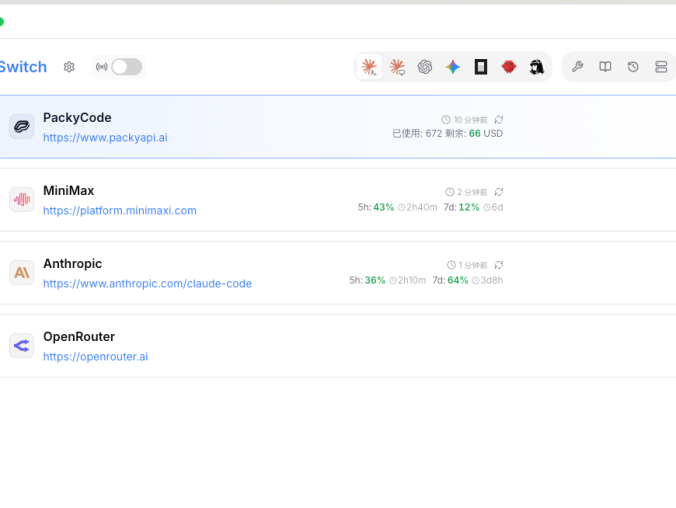Refresh PackyCode usage data
The image size is (676, 508).
point(499,119)
